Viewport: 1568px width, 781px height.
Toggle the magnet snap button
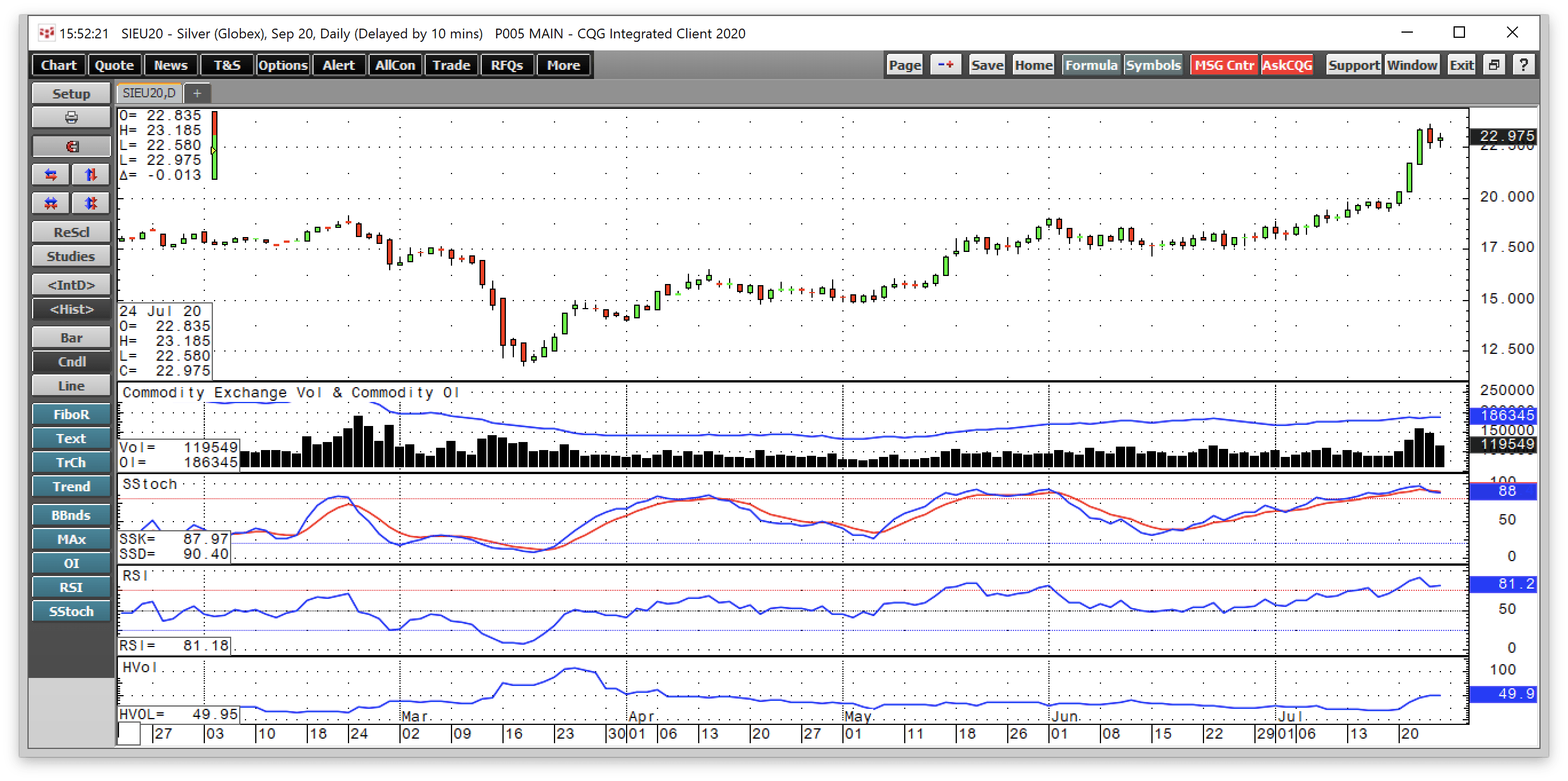[71, 146]
